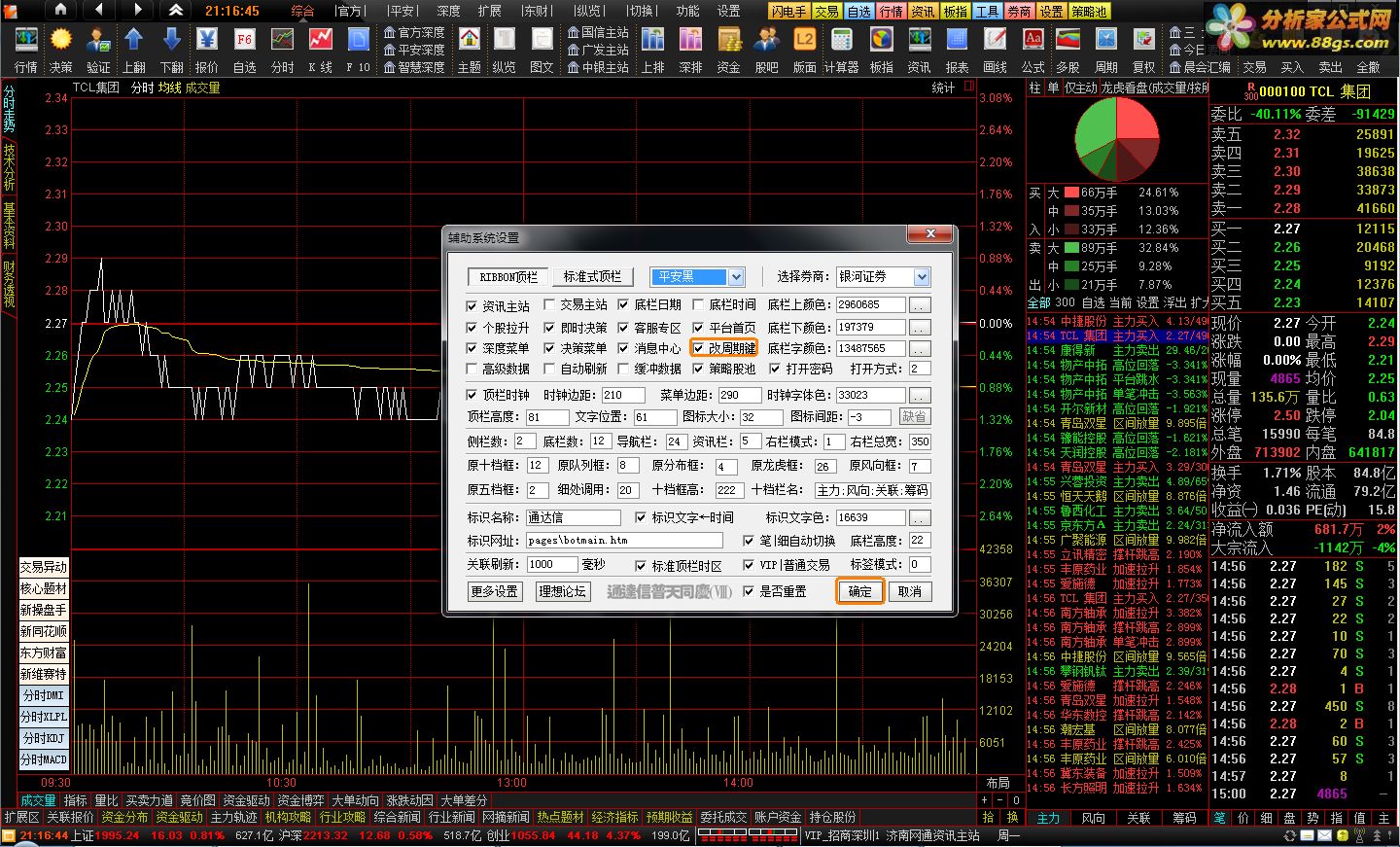Click the 理想论坛 button
Viewport: 1400px width, 847px height.
563,591
